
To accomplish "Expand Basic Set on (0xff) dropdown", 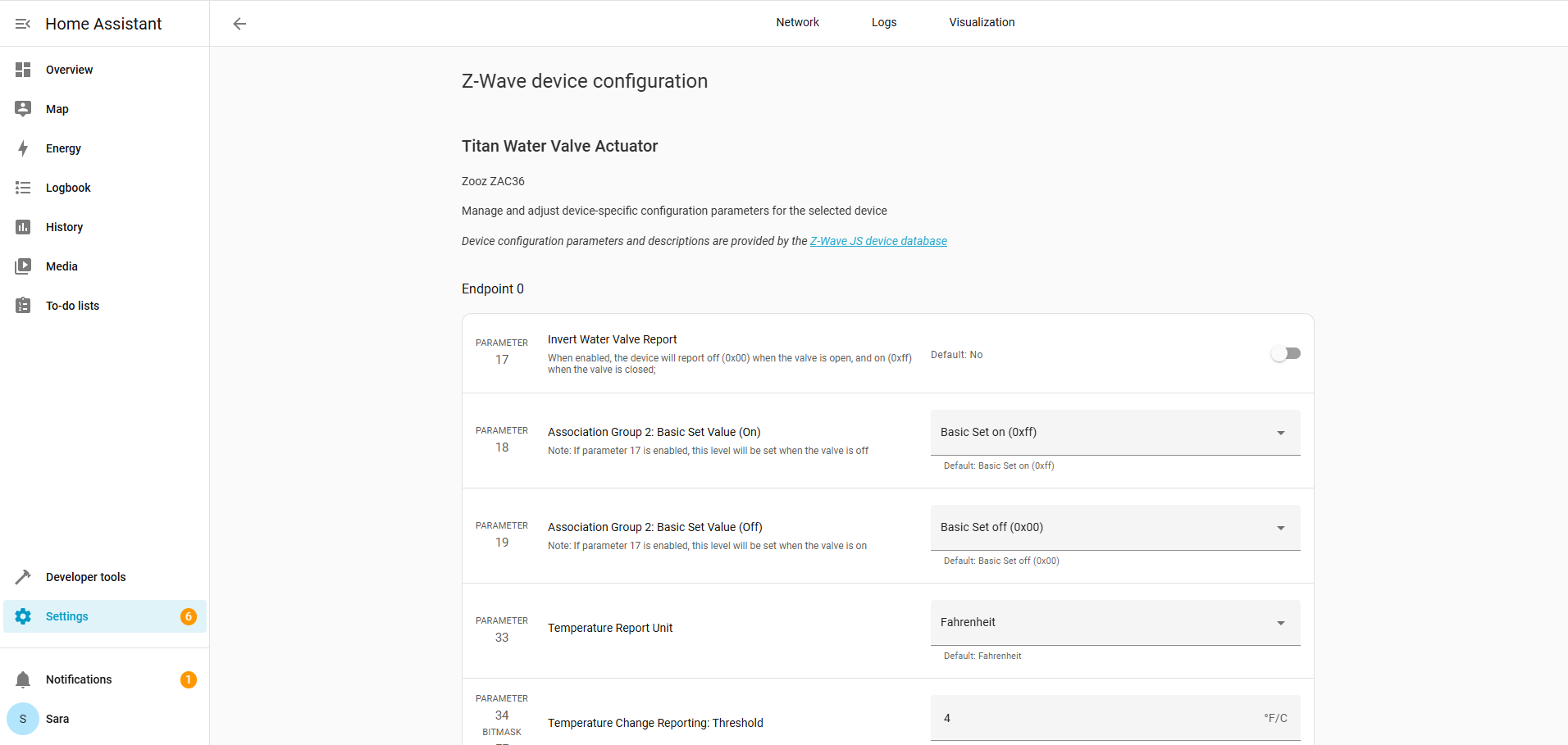I will (x=1114, y=433).
